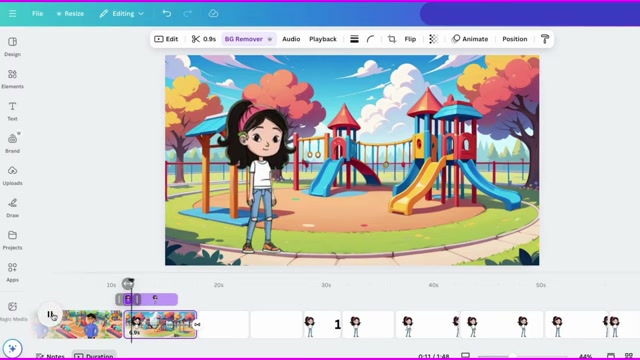The height and width of the screenshot is (360, 640).
Task: Check cloud save status icon
Action: pyautogui.click(x=213, y=13)
